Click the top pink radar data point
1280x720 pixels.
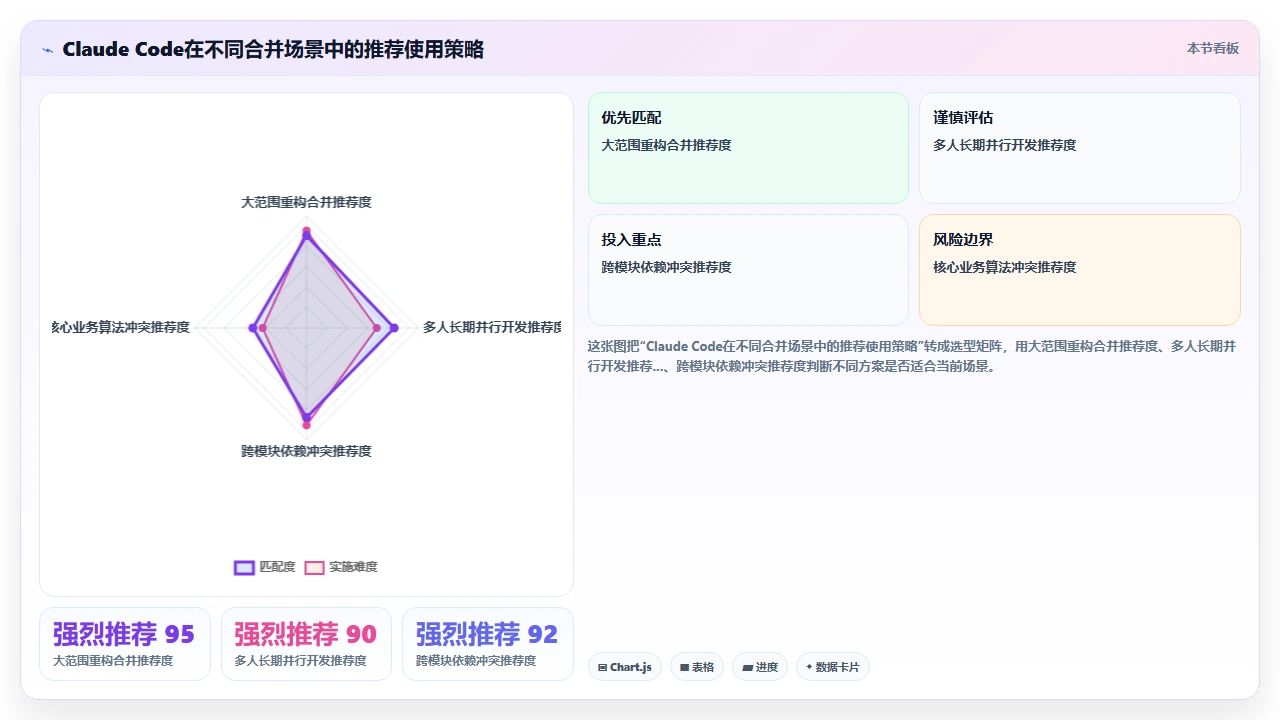click(x=306, y=230)
